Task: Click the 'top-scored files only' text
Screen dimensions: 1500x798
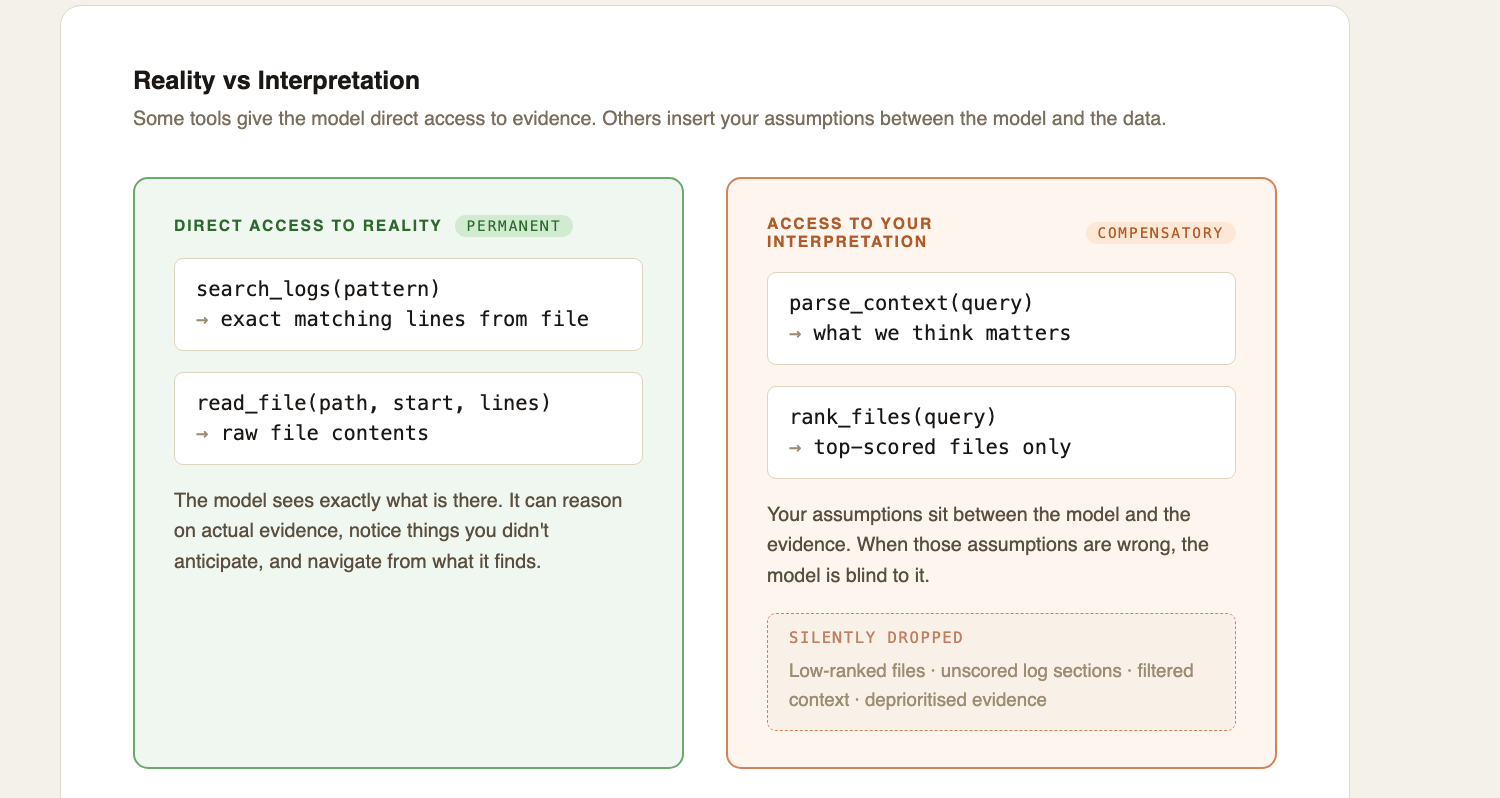Action: tap(942, 447)
